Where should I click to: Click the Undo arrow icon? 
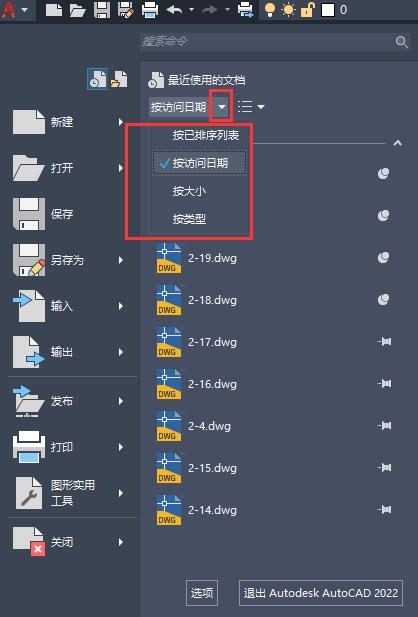point(174,9)
